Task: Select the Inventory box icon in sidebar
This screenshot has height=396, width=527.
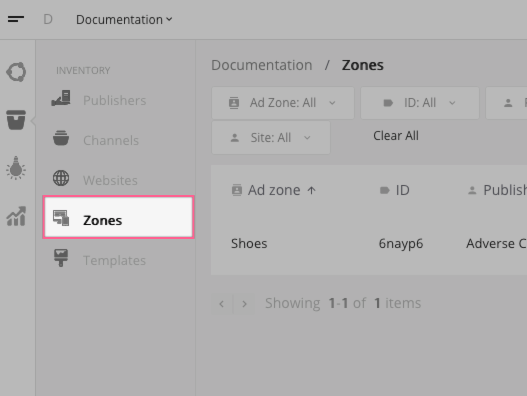Action: (16, 120)
